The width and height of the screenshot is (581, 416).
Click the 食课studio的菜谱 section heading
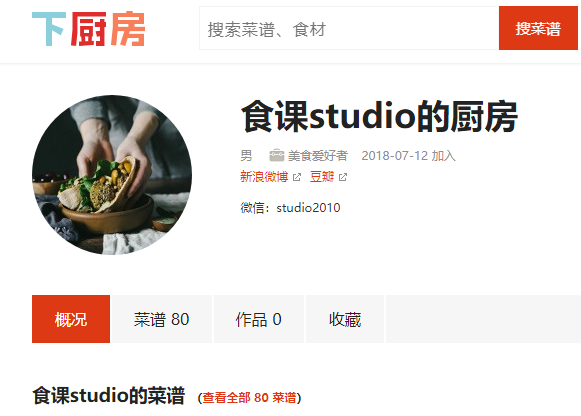pyautogui.click(x=108, y=396)
